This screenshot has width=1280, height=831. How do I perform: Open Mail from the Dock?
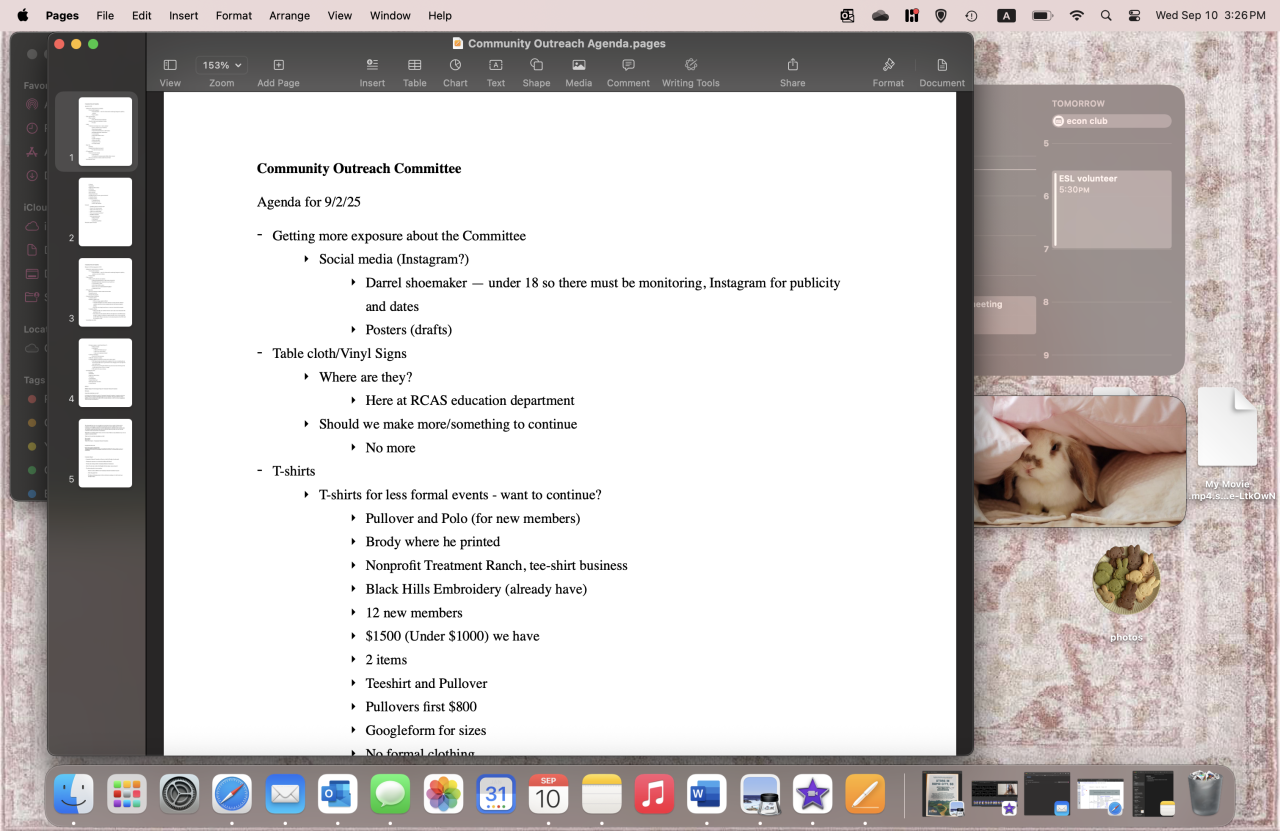pyautogui.click(x=285, y=795)
